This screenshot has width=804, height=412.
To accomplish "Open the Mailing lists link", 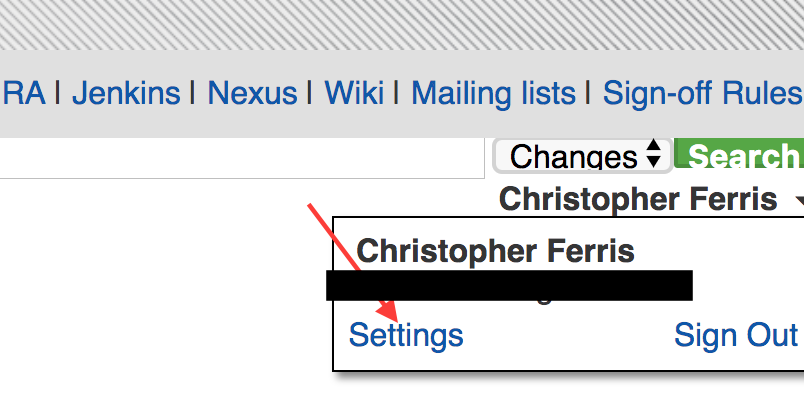I will tap(493, 93).
